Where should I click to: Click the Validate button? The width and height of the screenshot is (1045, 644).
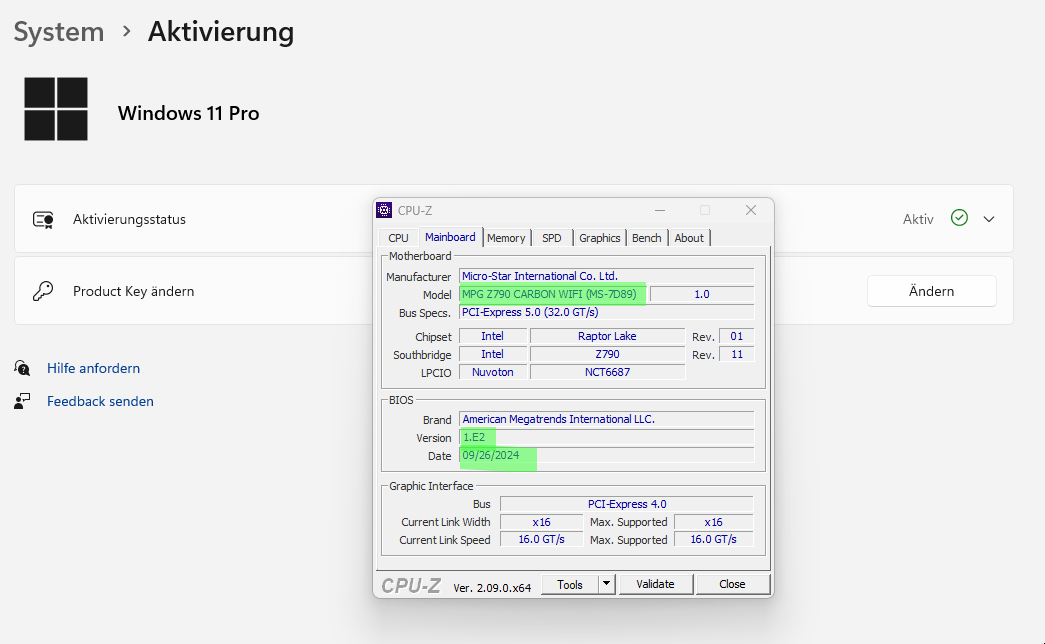[x=655, y=584]
